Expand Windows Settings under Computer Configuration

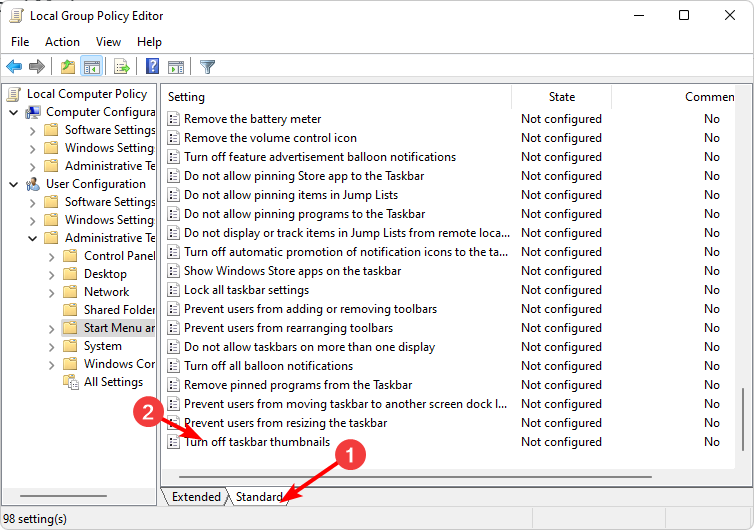coord(32,149)
